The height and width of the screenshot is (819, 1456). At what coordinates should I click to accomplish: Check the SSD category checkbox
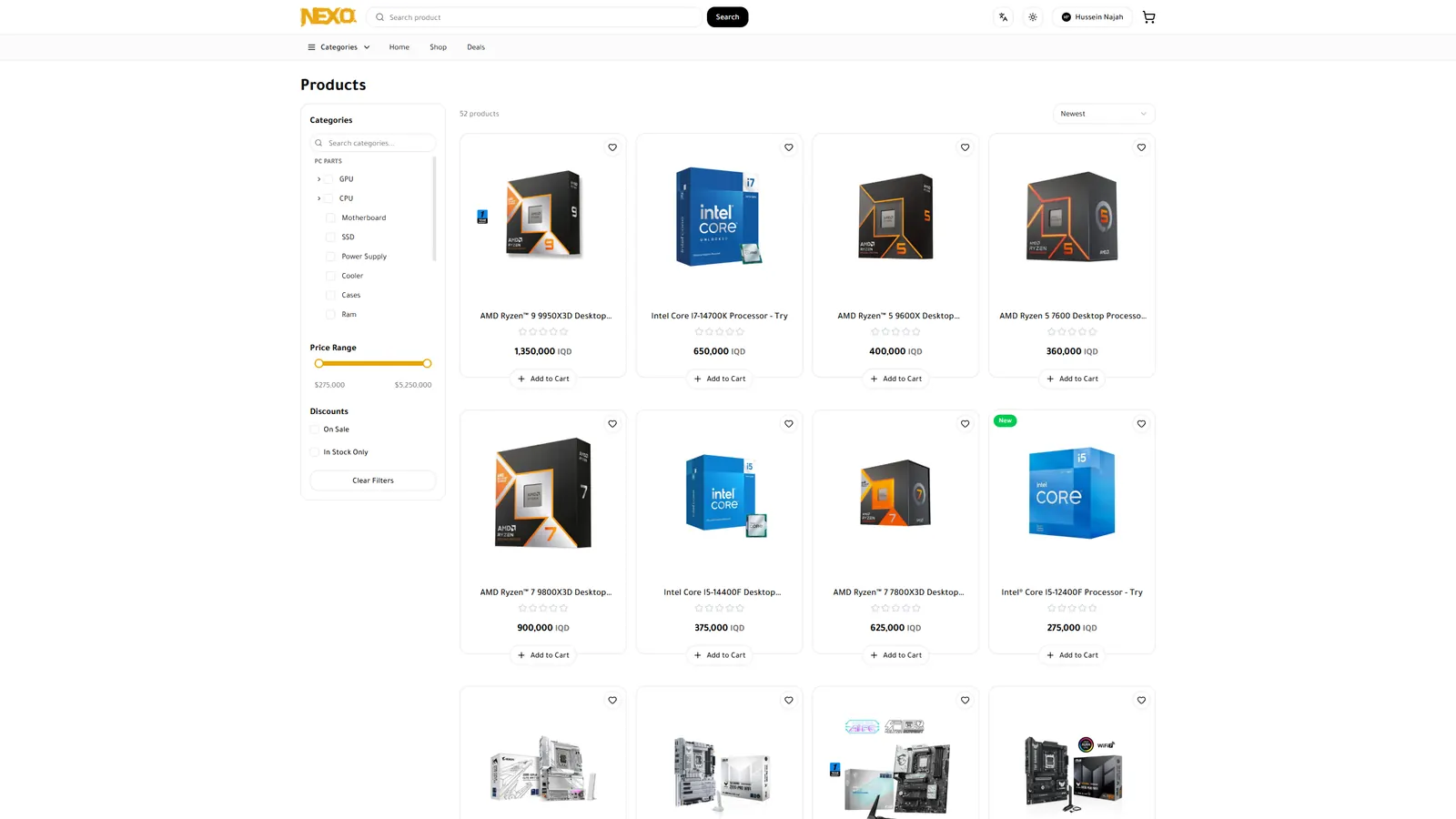pyautogui.click(x=330, y=238)
